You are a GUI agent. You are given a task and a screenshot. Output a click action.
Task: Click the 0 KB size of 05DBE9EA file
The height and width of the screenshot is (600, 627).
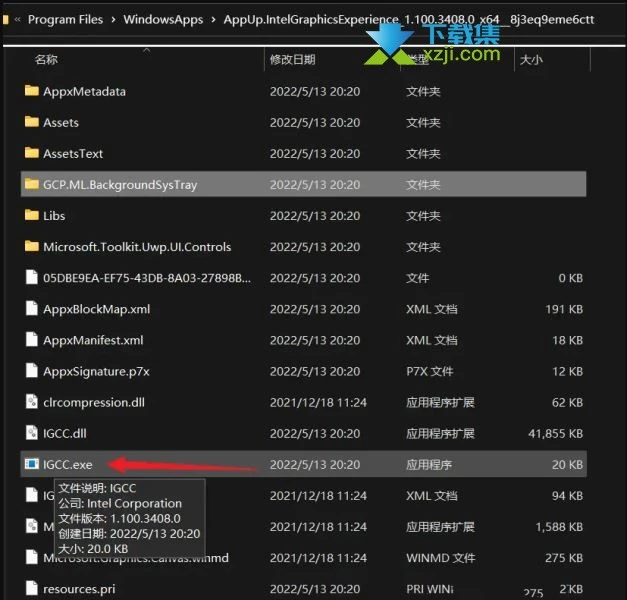click(x=571, y=278)
